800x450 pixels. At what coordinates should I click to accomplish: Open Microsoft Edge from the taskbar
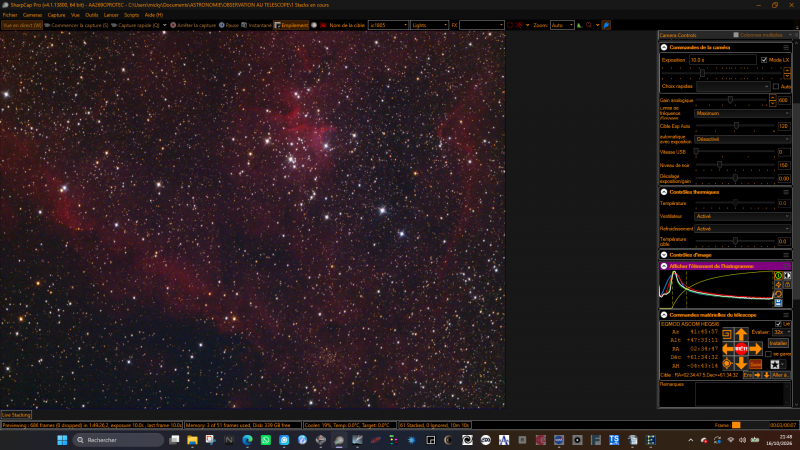tap(247, 440)
